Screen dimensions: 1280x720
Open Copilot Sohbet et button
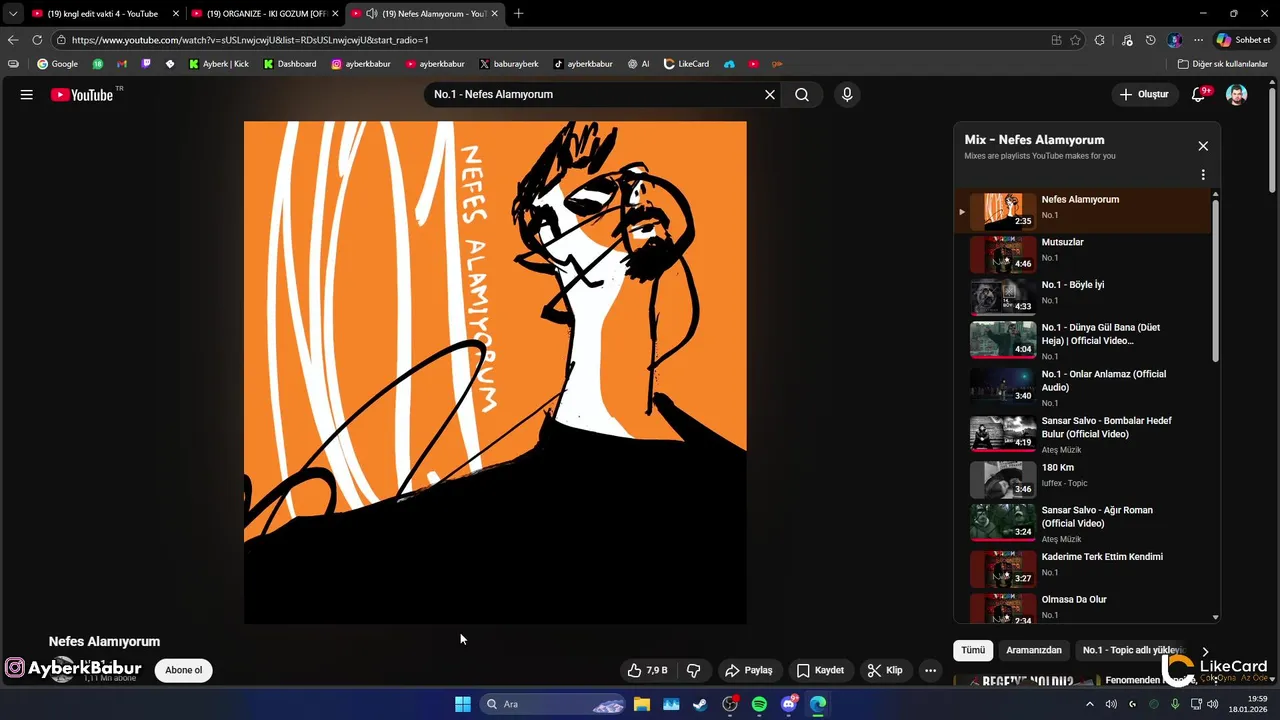[x=1243, y=40]
